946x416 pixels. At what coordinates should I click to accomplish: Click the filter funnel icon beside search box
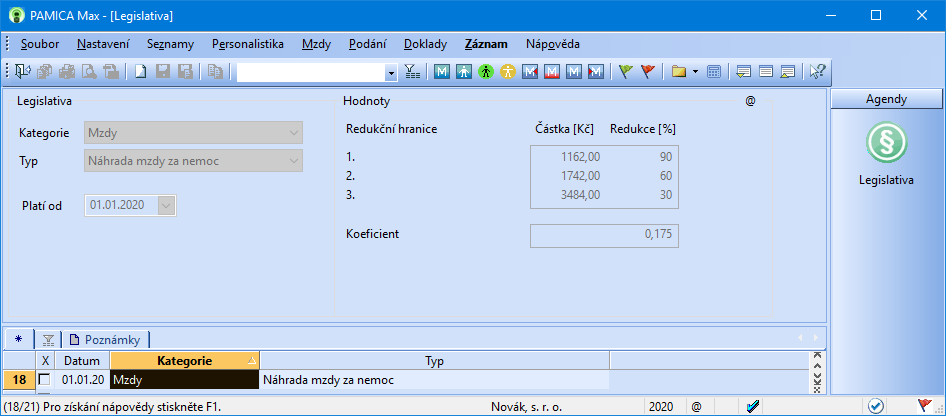tap(413, 72)
